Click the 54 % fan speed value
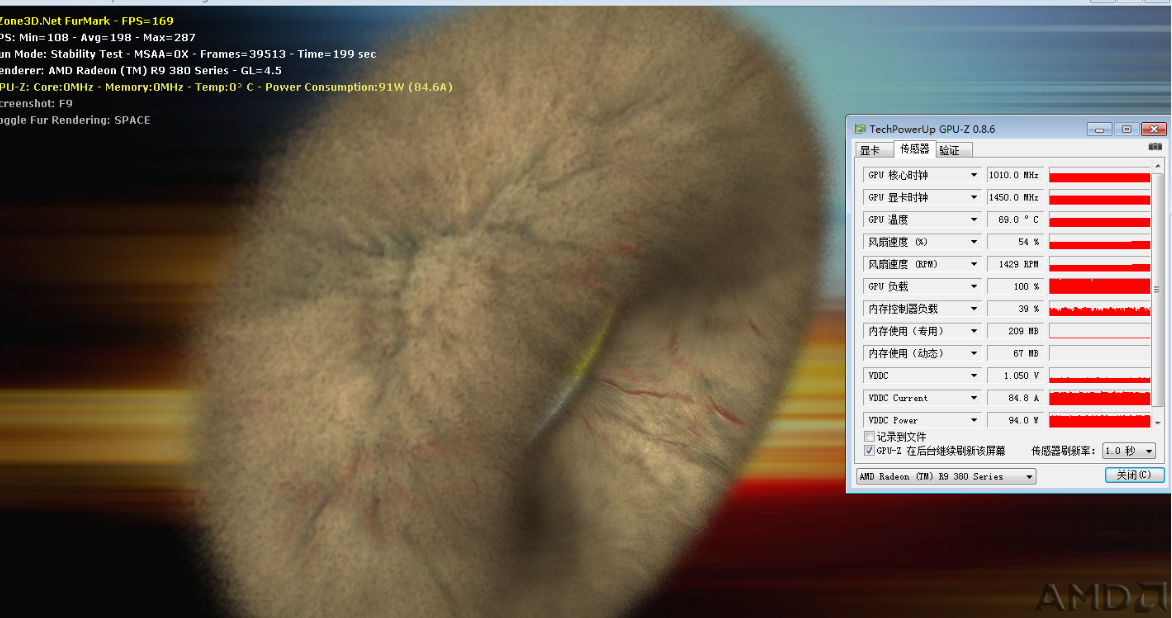 1014,242
